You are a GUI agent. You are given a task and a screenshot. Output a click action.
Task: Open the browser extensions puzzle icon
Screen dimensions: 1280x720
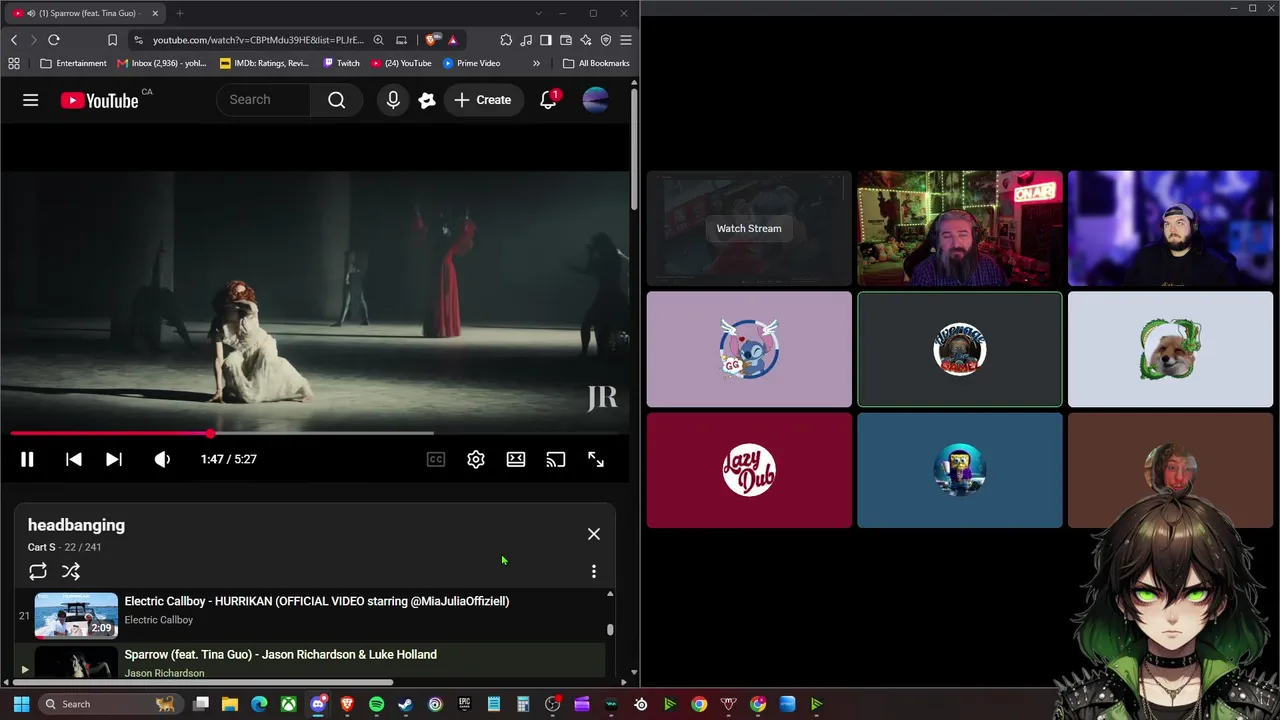pyautogui.click(x=506, y=40)
